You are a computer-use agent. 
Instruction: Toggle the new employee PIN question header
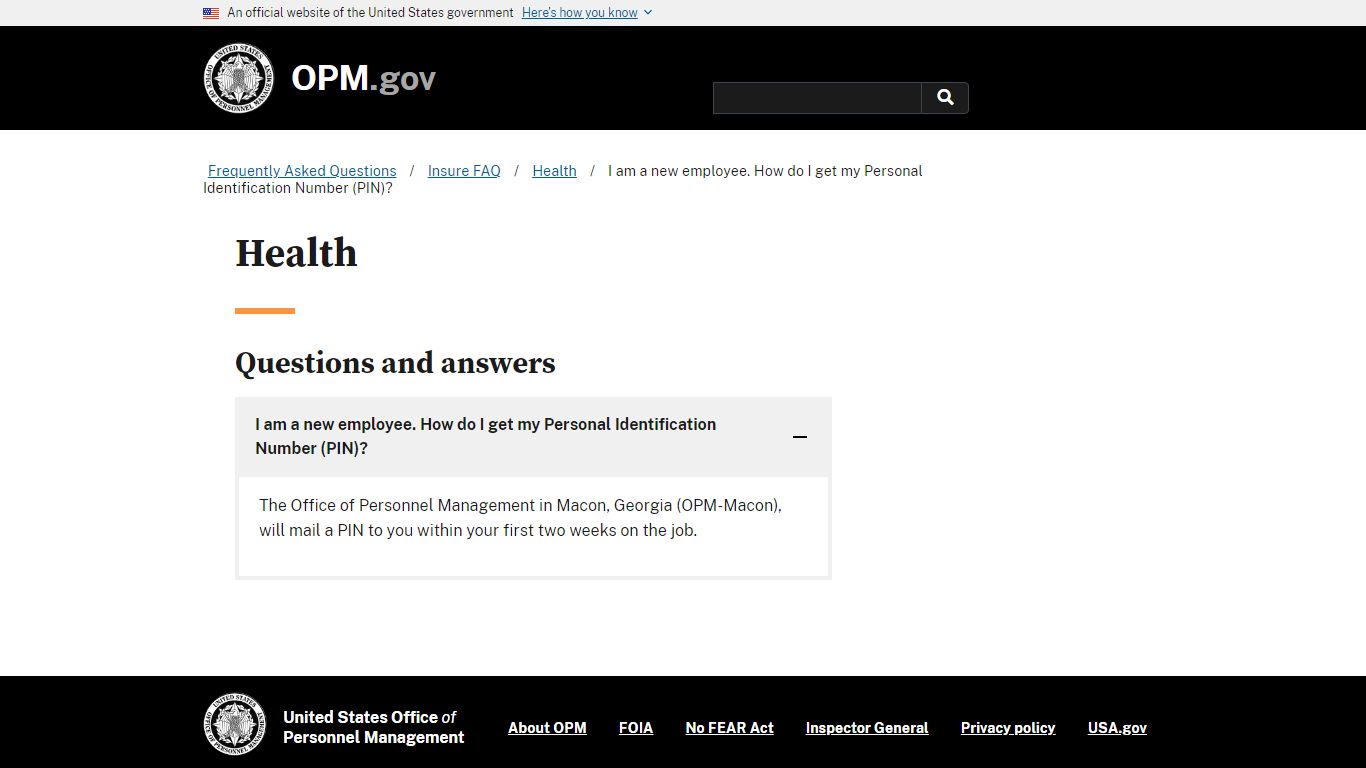(x=533, y=437)
